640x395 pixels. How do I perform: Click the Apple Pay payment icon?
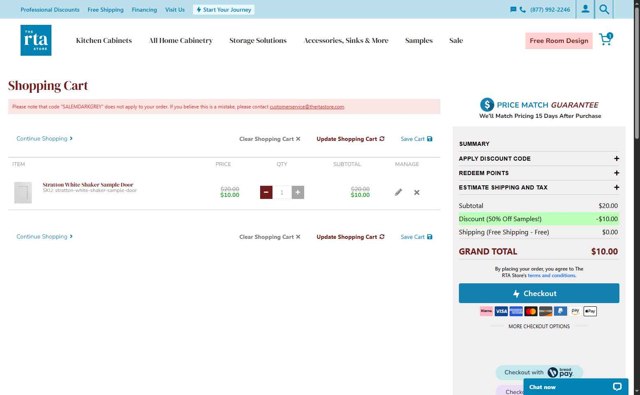[x=590, y=311]
